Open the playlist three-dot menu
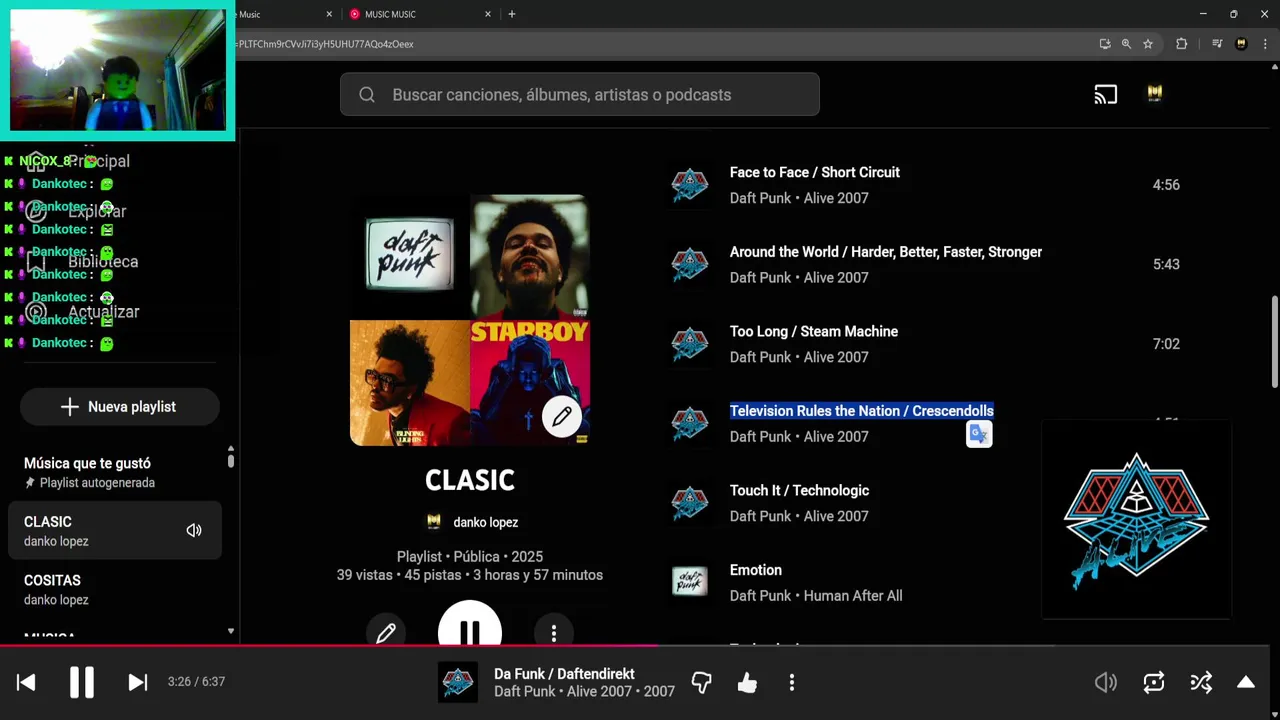Screen dimensions: 1280x720 coord(554,632)
